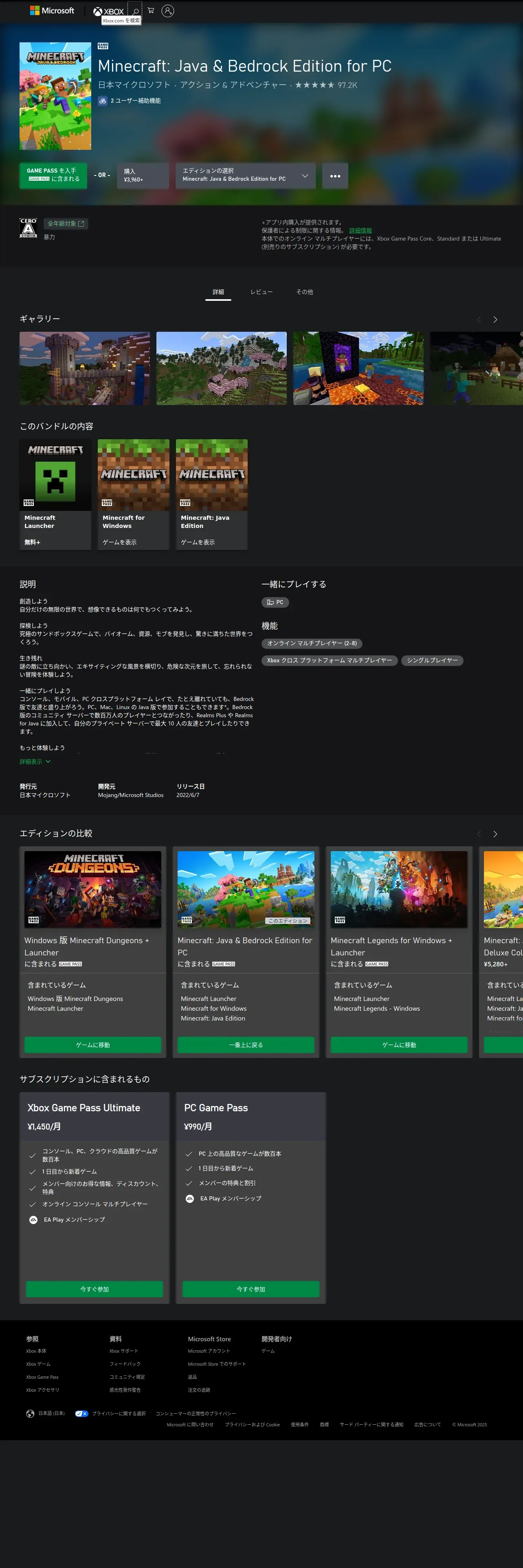Change language via 日本語 (日本) globe link
The width and height of the screenshot is (523, 1568).
coord(46,1413)
